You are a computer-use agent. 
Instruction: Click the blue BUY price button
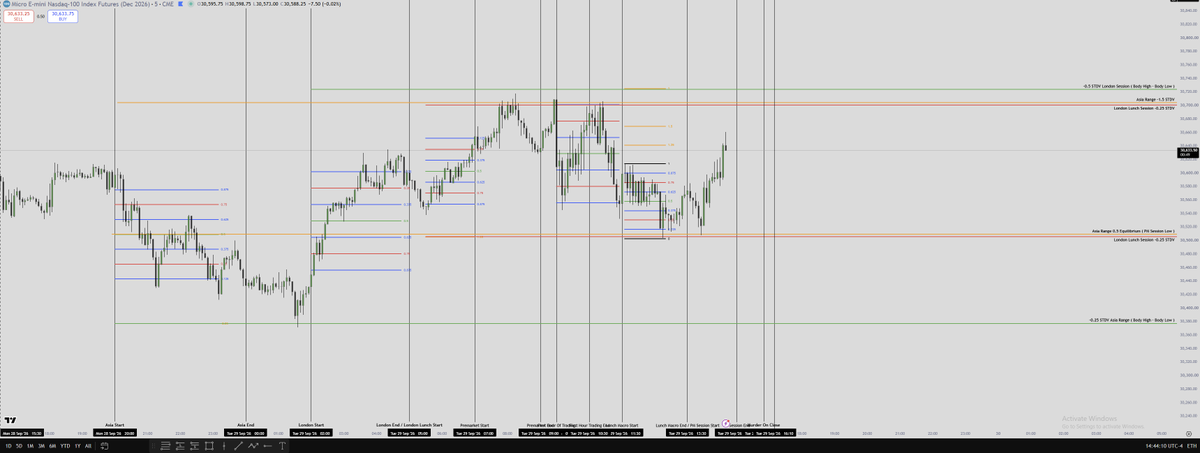pos(63,16)
